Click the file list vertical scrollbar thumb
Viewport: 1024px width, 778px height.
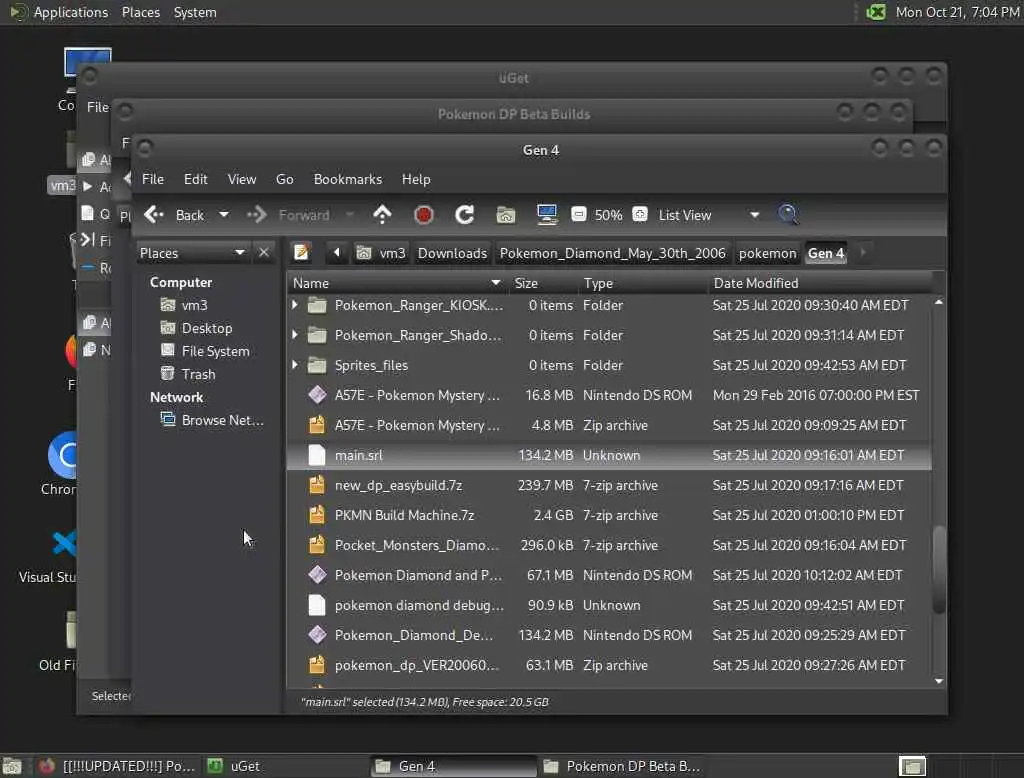tap(939, 570)
